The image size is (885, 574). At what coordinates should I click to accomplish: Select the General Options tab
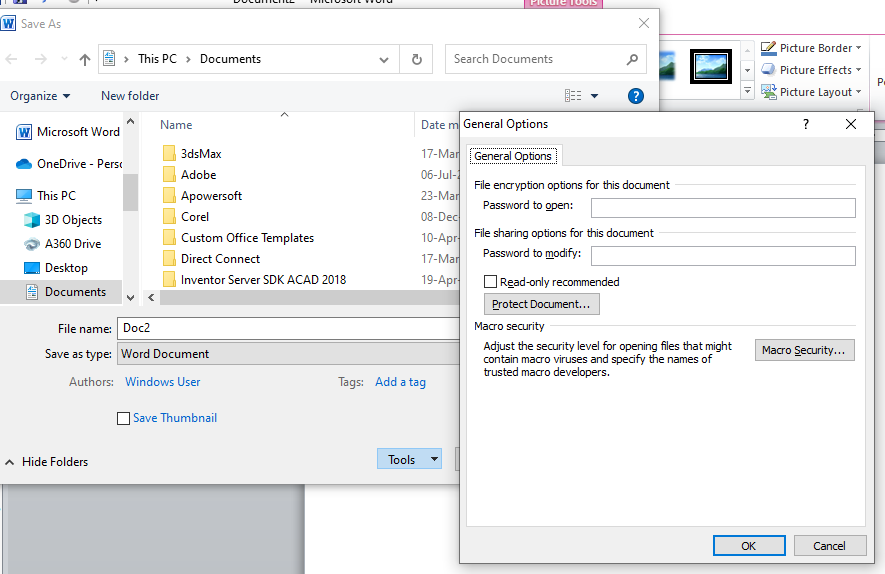tap(513, 156)
